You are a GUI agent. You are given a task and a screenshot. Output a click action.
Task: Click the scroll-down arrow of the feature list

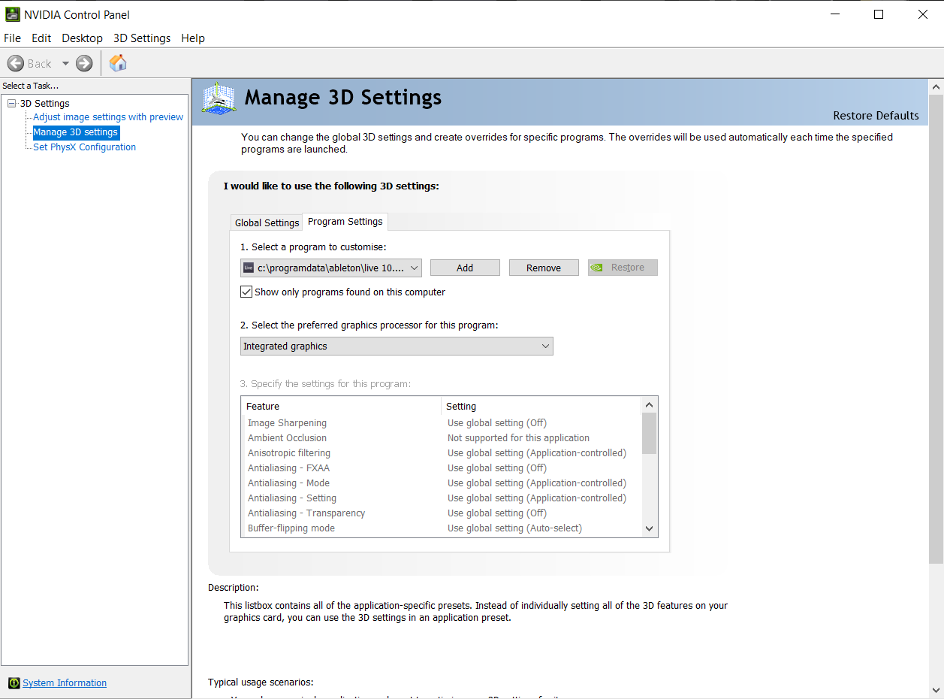click(x=648, y=528)
